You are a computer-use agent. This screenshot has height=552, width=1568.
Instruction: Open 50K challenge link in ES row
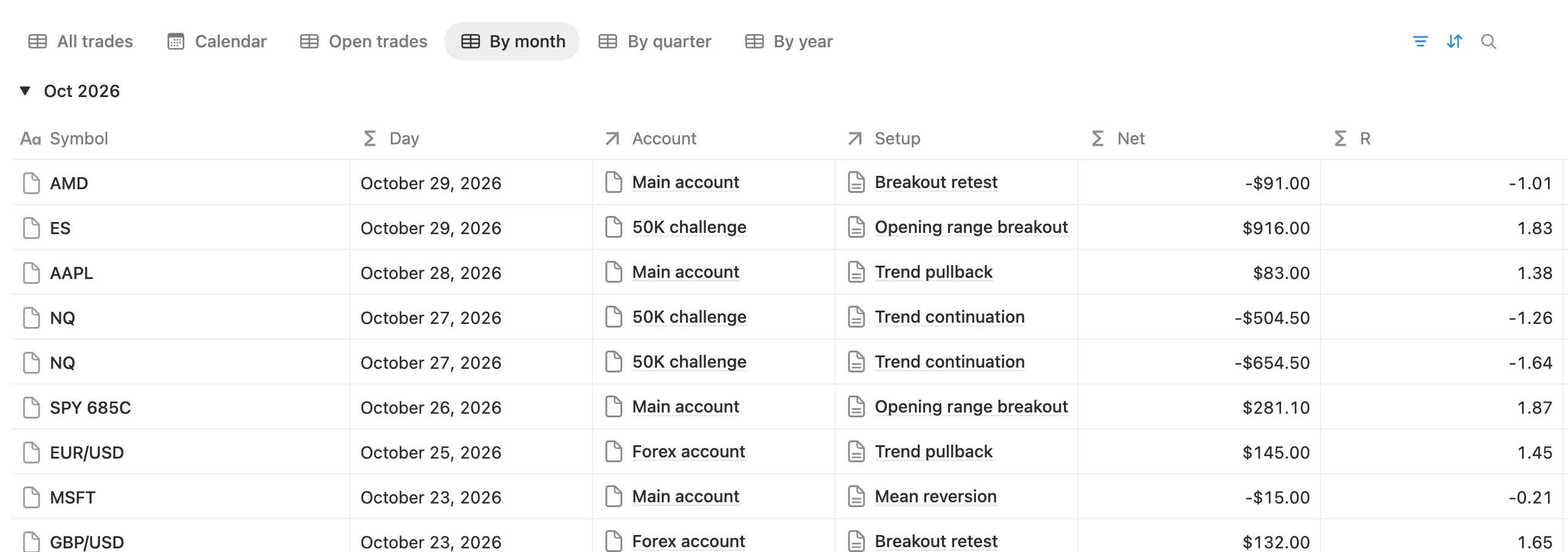(x=689, y=227)
